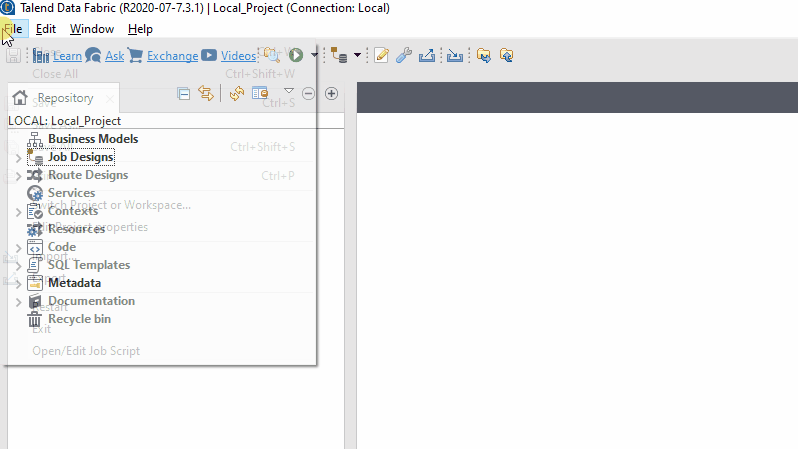The image size is (798, 449).
Task: Click the Import items toolbar icon
Action: click(455, 56)
